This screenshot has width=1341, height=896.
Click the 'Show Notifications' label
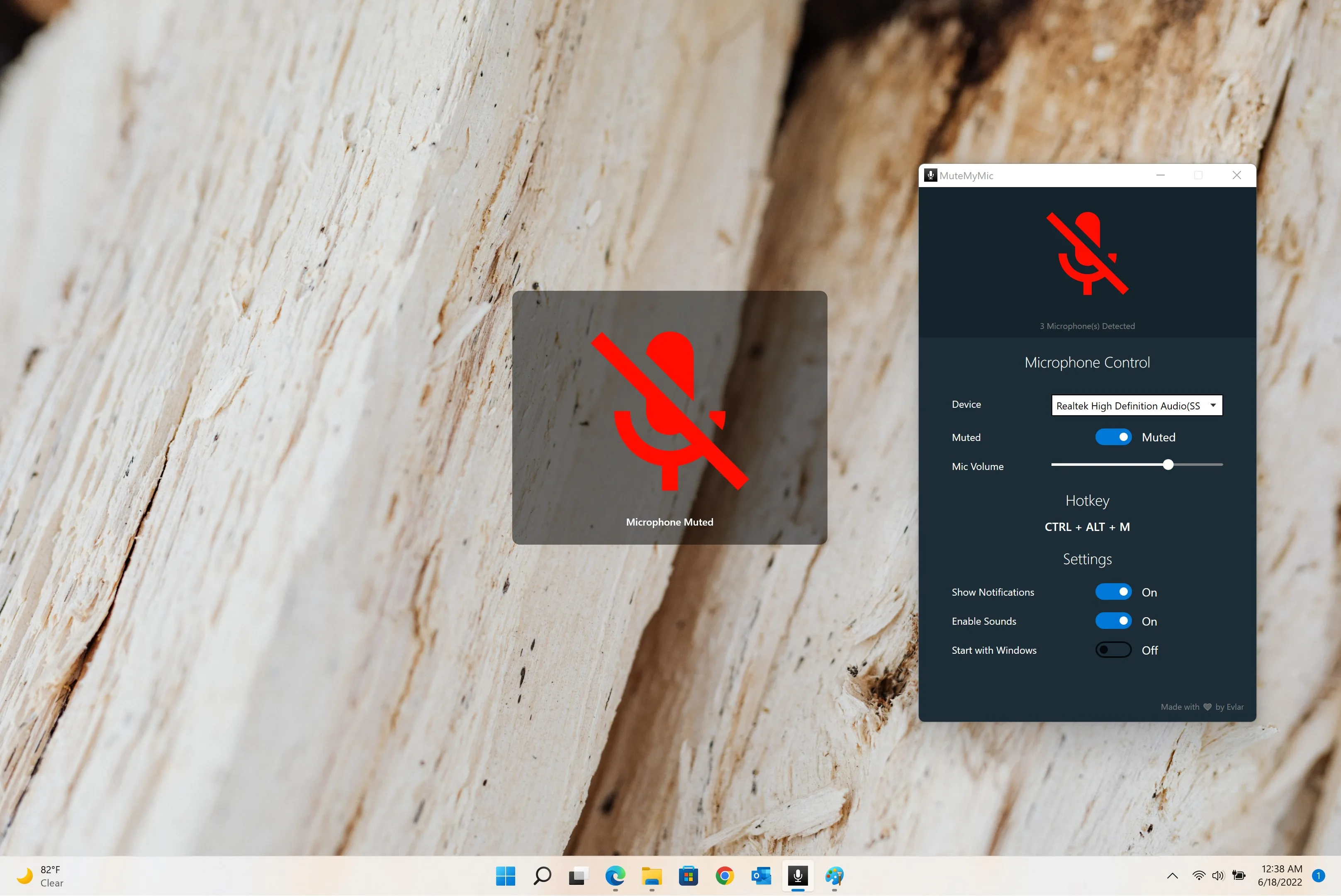pyautogui.click(x=993, y=592)
